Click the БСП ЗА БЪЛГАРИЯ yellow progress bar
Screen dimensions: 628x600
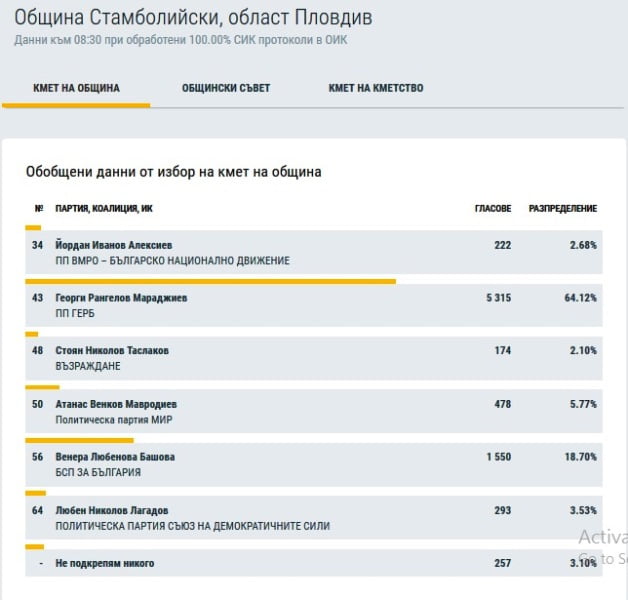[x=79, y=441]
